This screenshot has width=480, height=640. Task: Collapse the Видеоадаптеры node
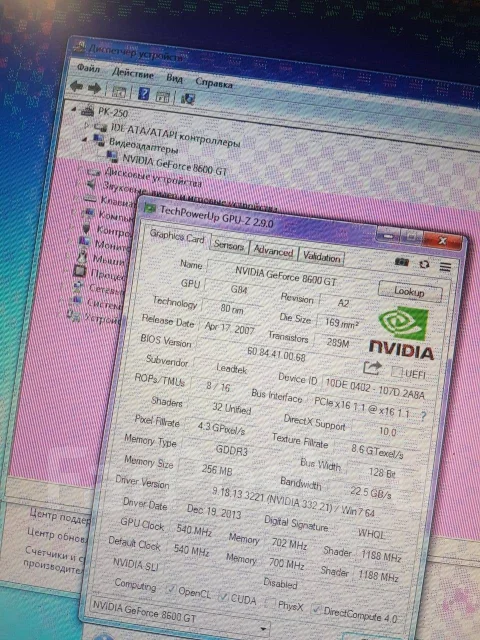[x=84, y=139]
